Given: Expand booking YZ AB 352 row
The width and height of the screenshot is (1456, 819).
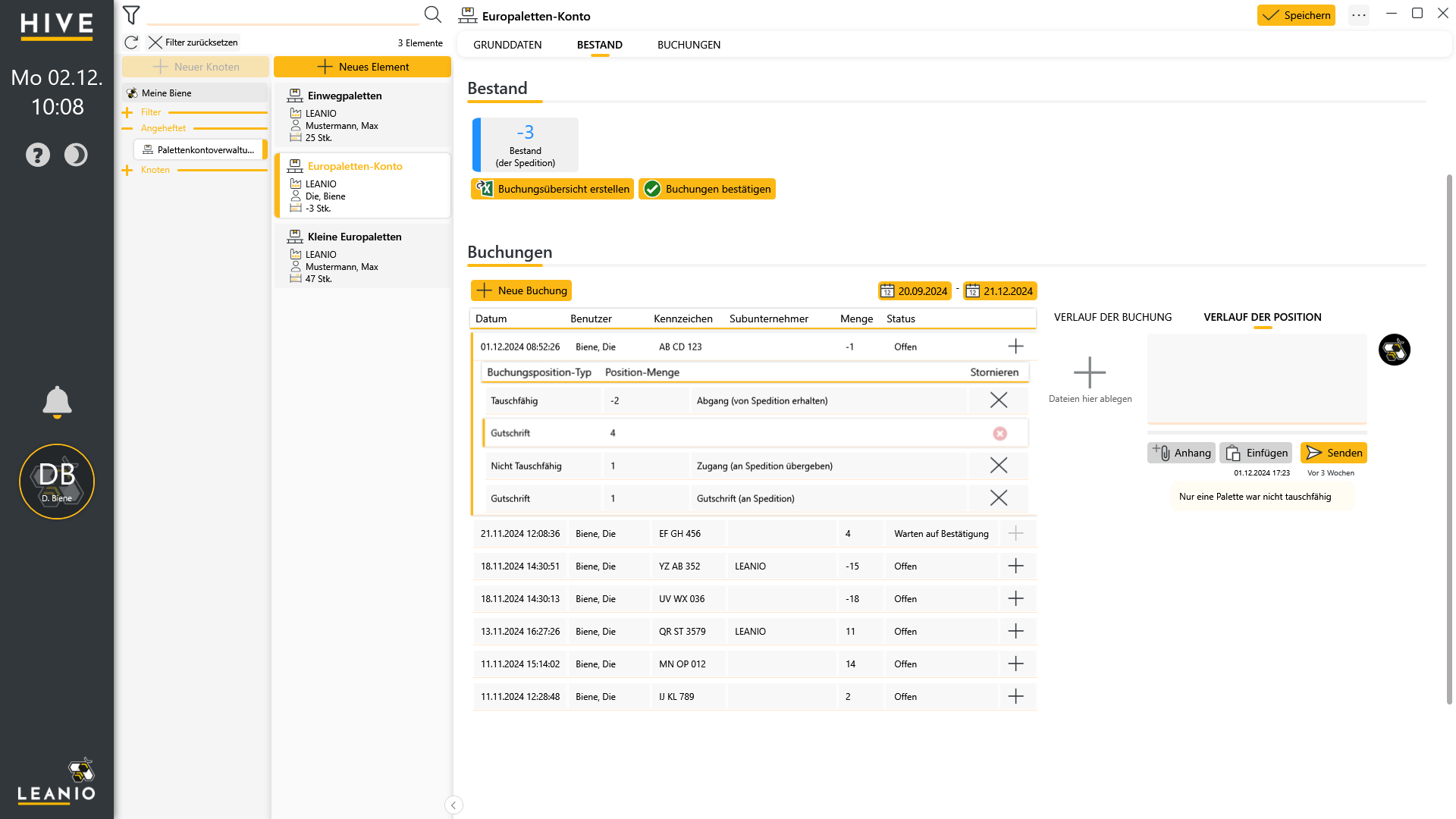Looking at the screenshot, I should pos(1015,566).
